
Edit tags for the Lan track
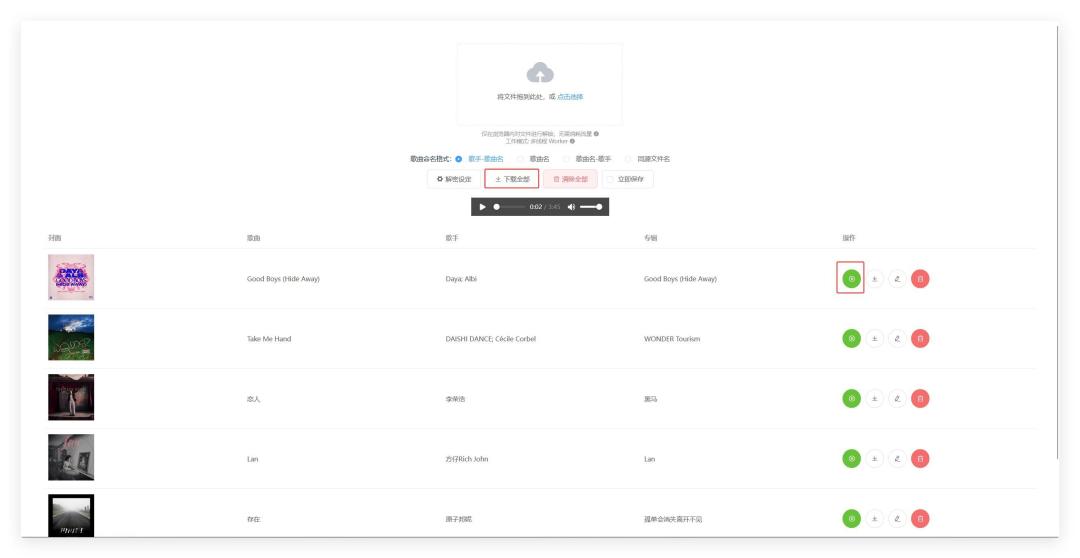click(x=897, y=458)
